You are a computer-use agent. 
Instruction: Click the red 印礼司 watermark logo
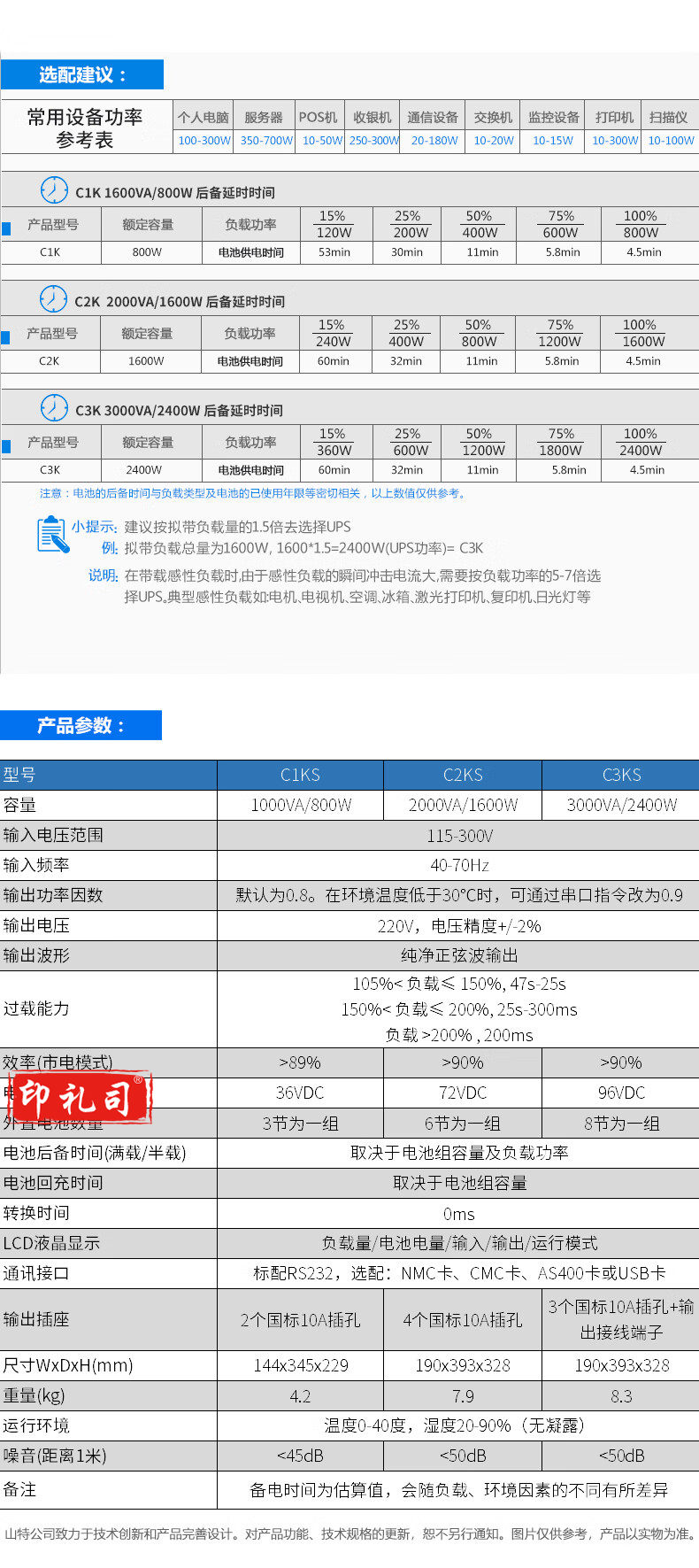coord(81,1098)
